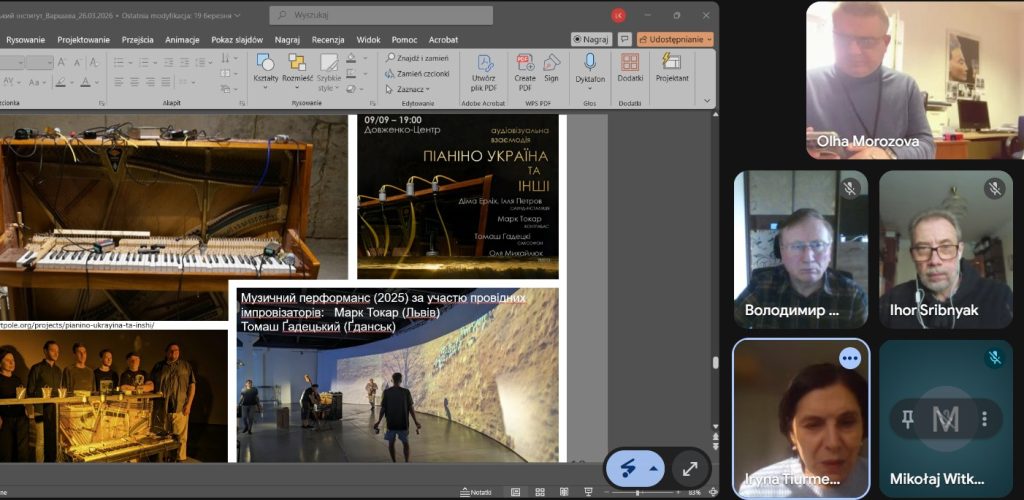Viewport: 1024px width, 500px height.
Task: Click the zoom slider in status bar
Action: [638, 492]
